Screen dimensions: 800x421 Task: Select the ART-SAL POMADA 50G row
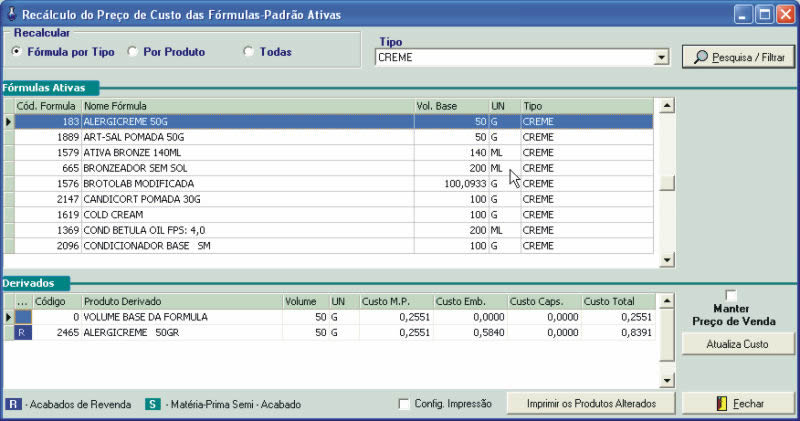coord(334,137)
